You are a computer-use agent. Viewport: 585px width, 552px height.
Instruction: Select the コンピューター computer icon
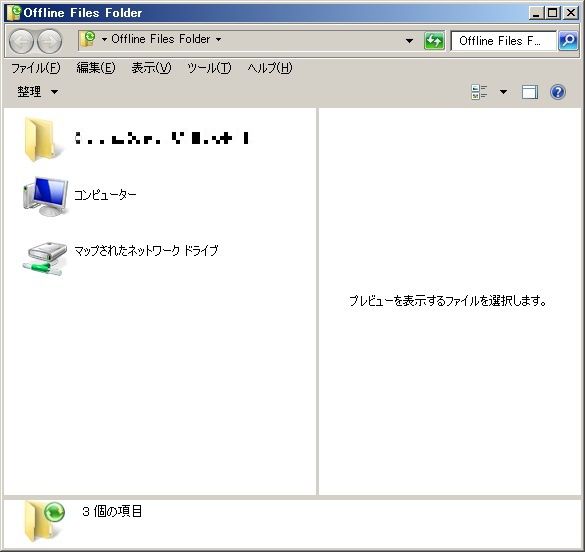[x=46, y=196]
